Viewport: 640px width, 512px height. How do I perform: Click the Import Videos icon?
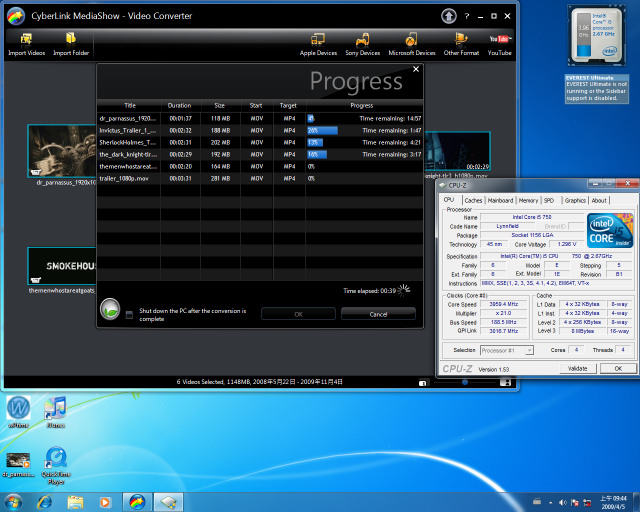click(x=26, y=44)
